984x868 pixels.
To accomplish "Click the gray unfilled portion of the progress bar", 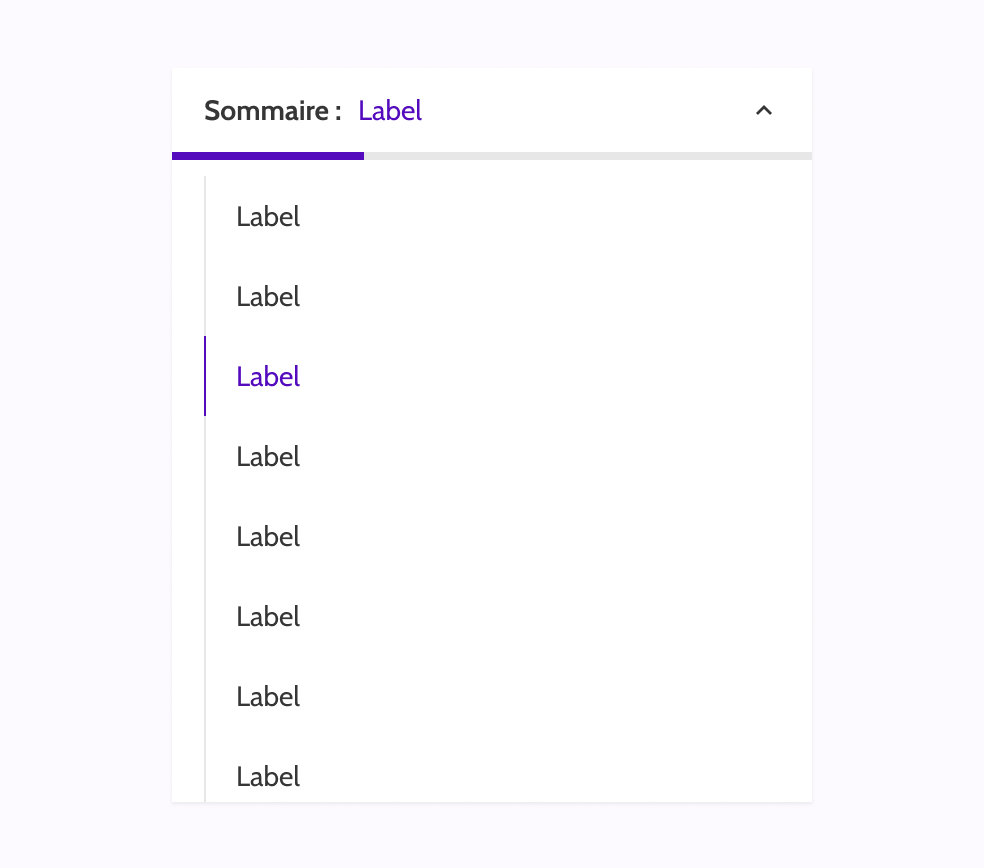I will (x=590, y=156).
